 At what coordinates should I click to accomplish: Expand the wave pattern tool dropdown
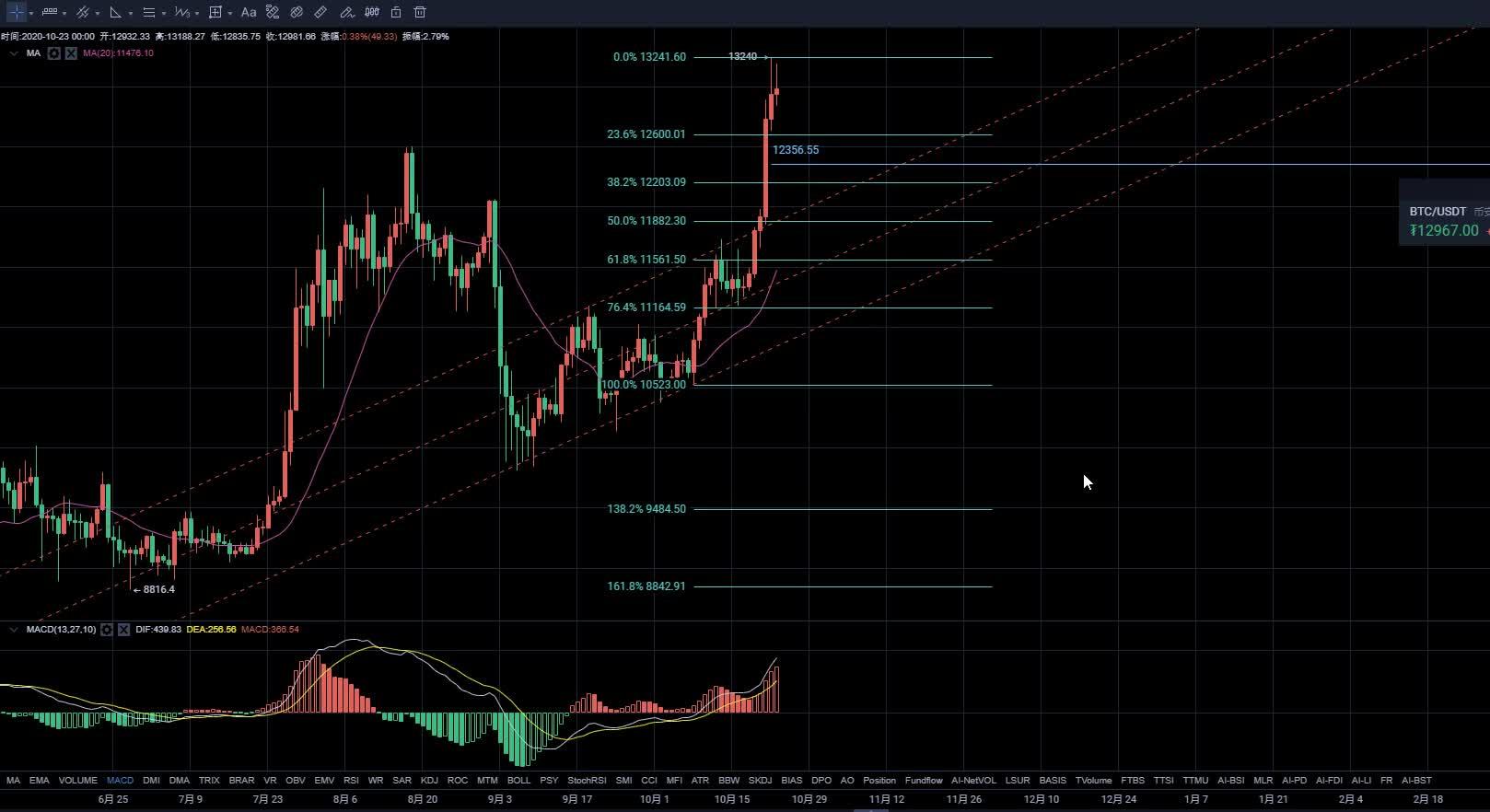[197, 13]
